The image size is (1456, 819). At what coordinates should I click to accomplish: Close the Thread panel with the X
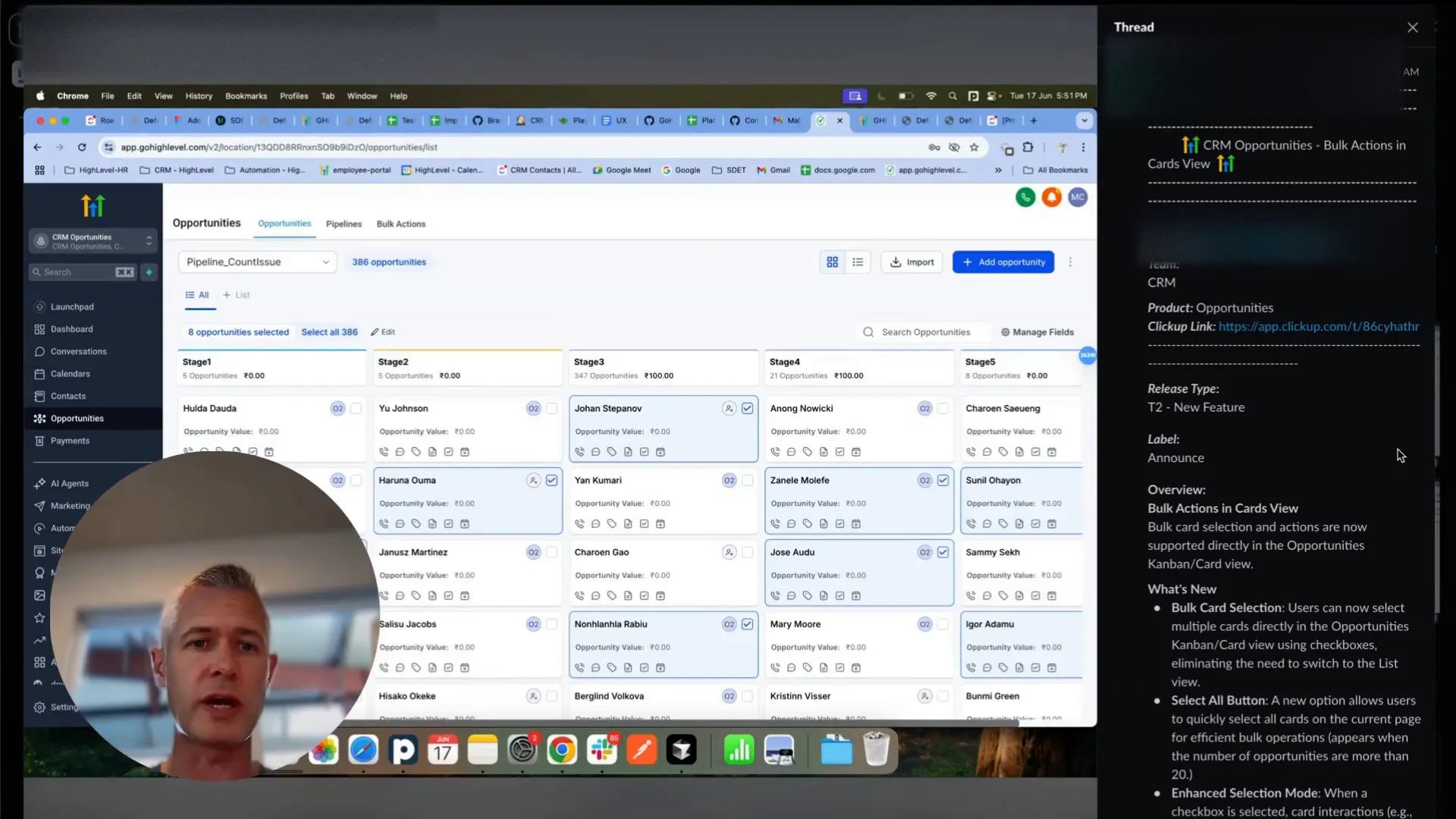[x=1412, y=27]
